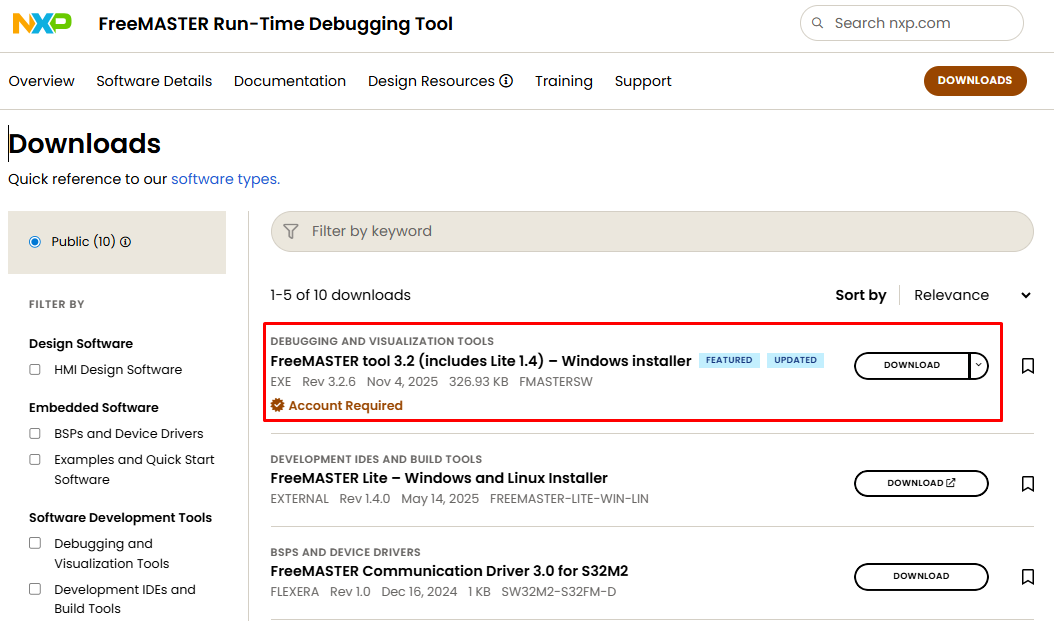Open the Sort by Relevance dropdown
The height and width of the screenshot is (621, 1054).
970,295
